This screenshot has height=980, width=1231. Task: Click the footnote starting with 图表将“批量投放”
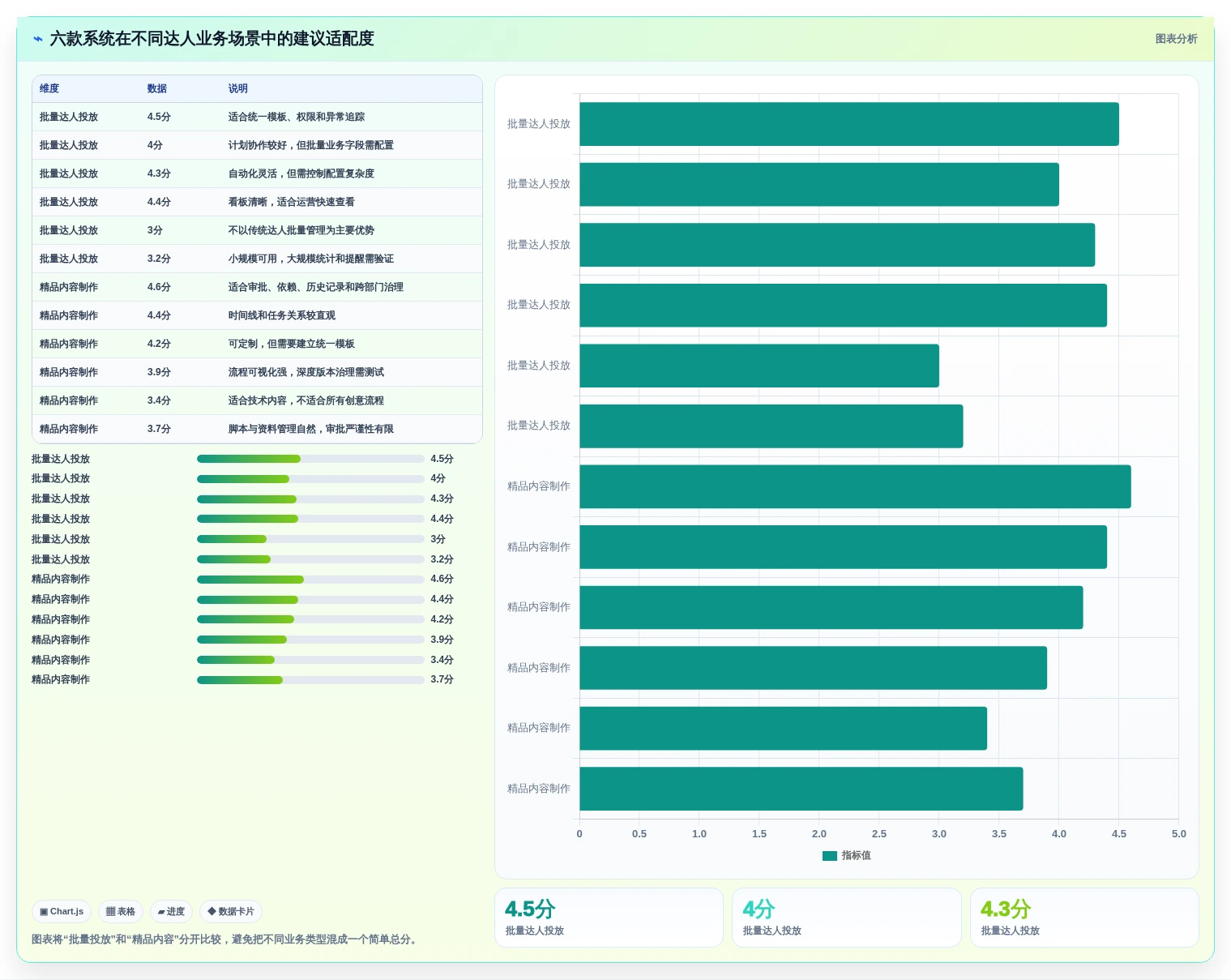(x=226, y=939)
